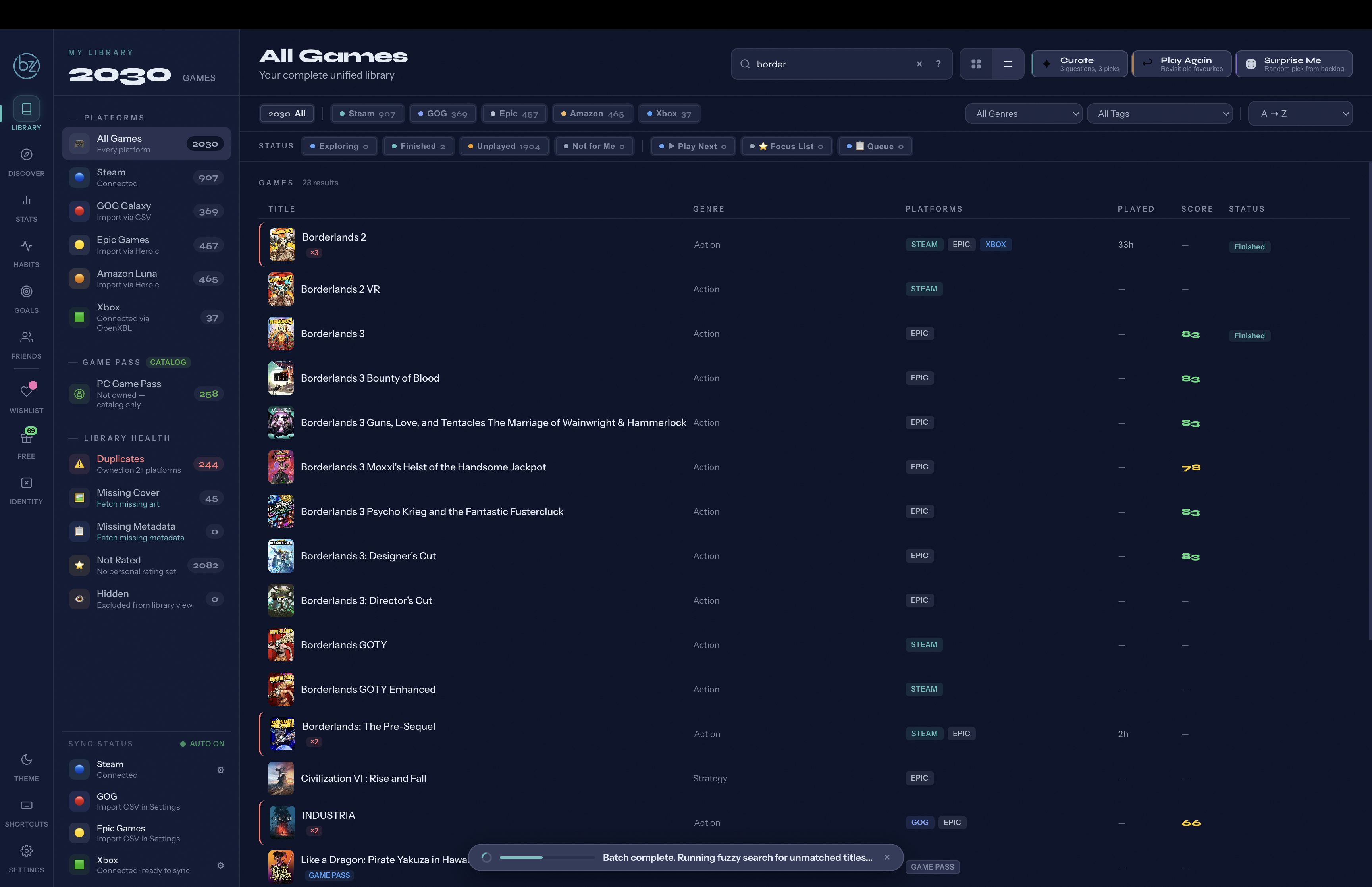The image size is (1372, 887).
Task: Toggle the Exploring status filter
Action: click(339, 146)
